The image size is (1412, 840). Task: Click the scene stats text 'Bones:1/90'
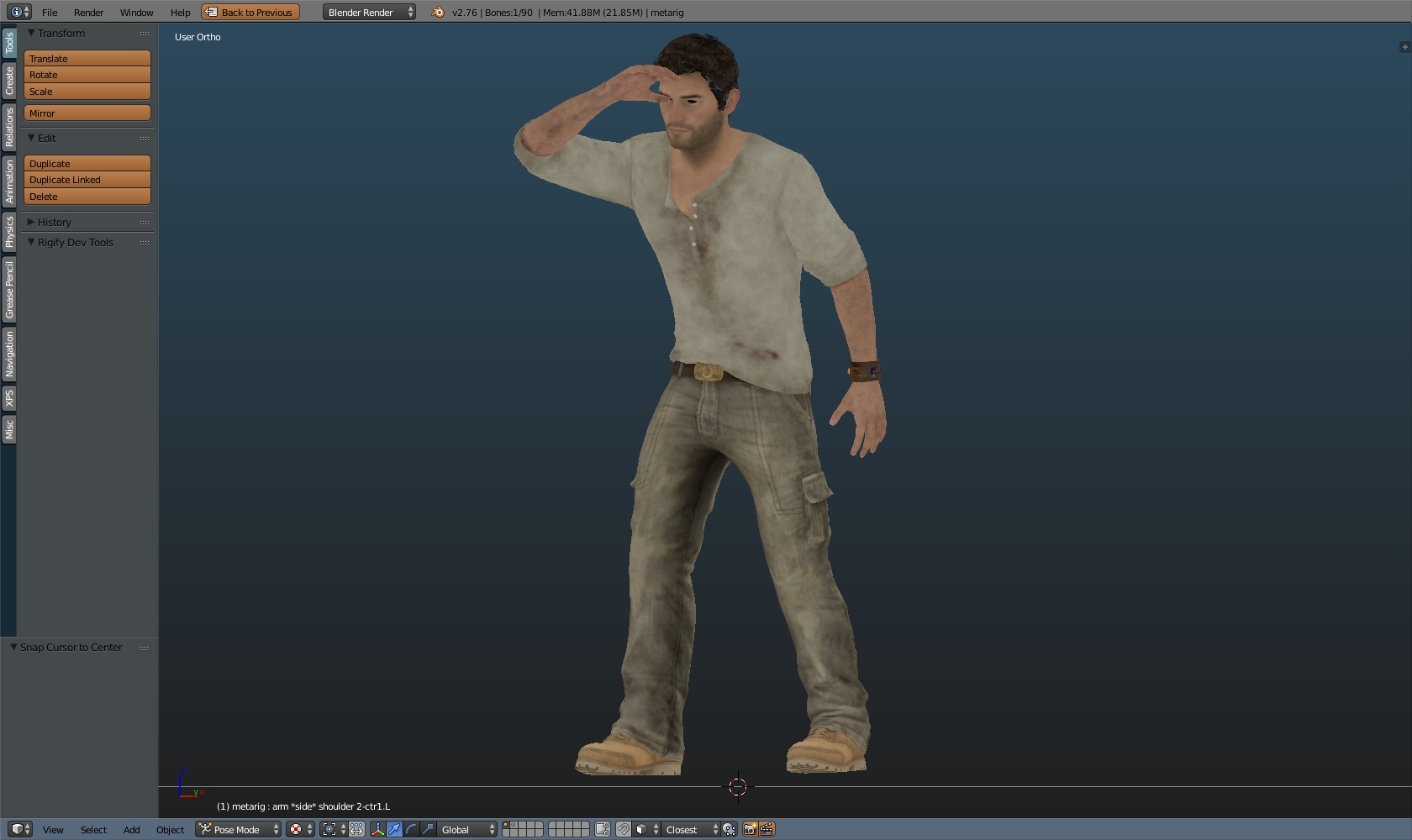(x=508, y=13)
